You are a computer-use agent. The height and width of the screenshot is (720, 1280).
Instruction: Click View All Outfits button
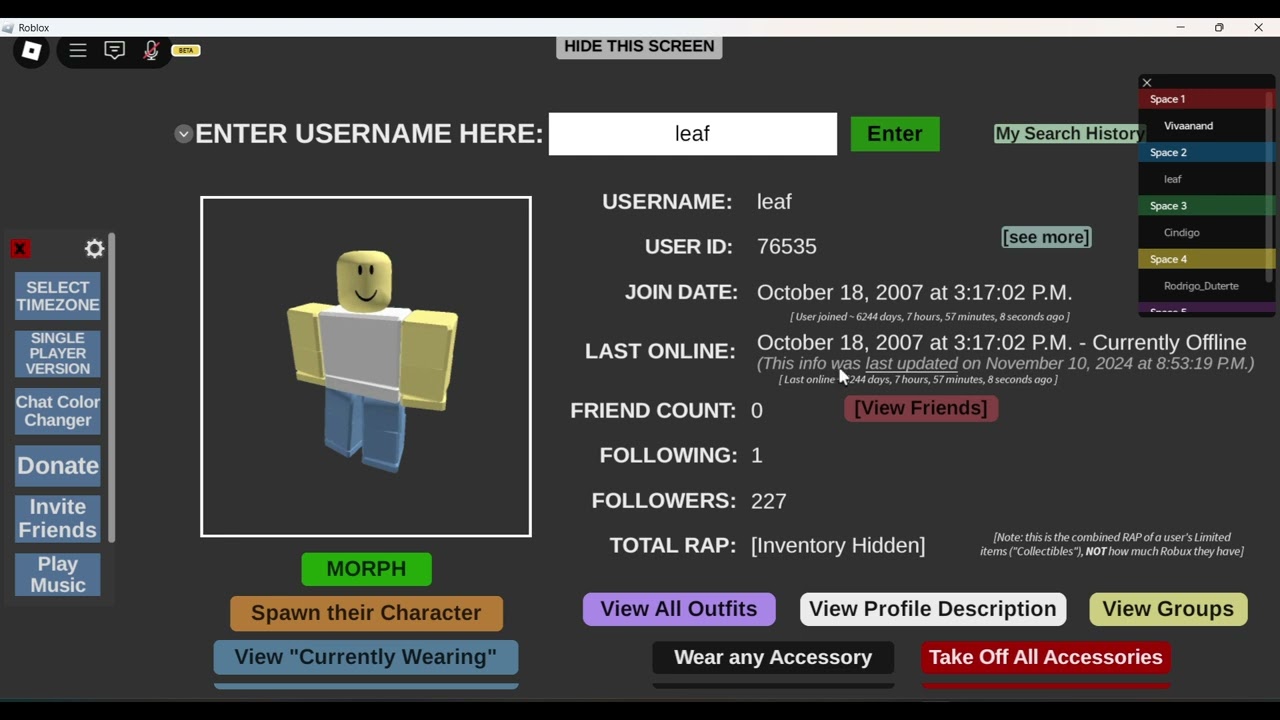point(679,609)
